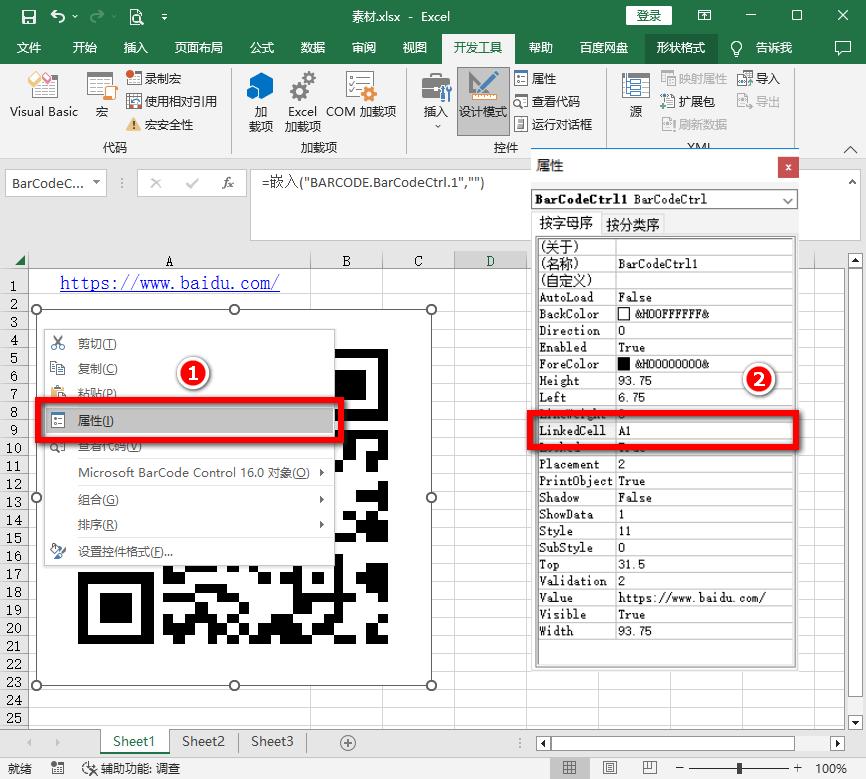Choose Format Control from context menu
This screenshot has width=866, height=779.
[189, 551]
